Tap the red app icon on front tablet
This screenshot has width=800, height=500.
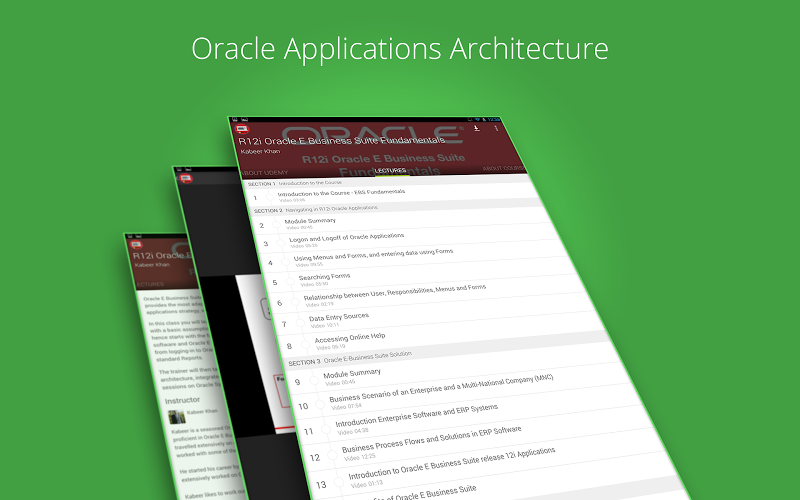[242, 129]
